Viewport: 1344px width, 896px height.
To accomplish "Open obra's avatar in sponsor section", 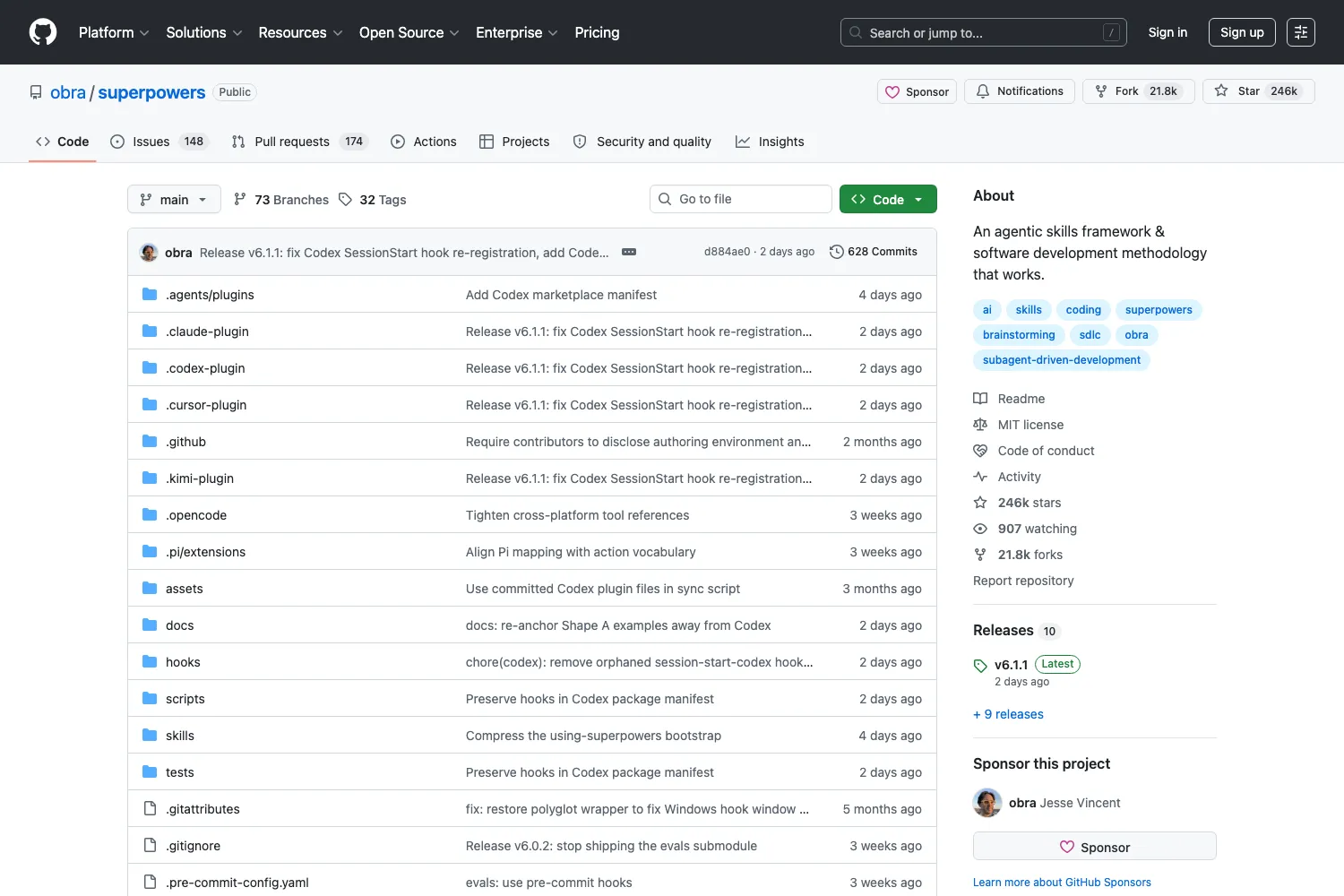I will click(987, 803).
